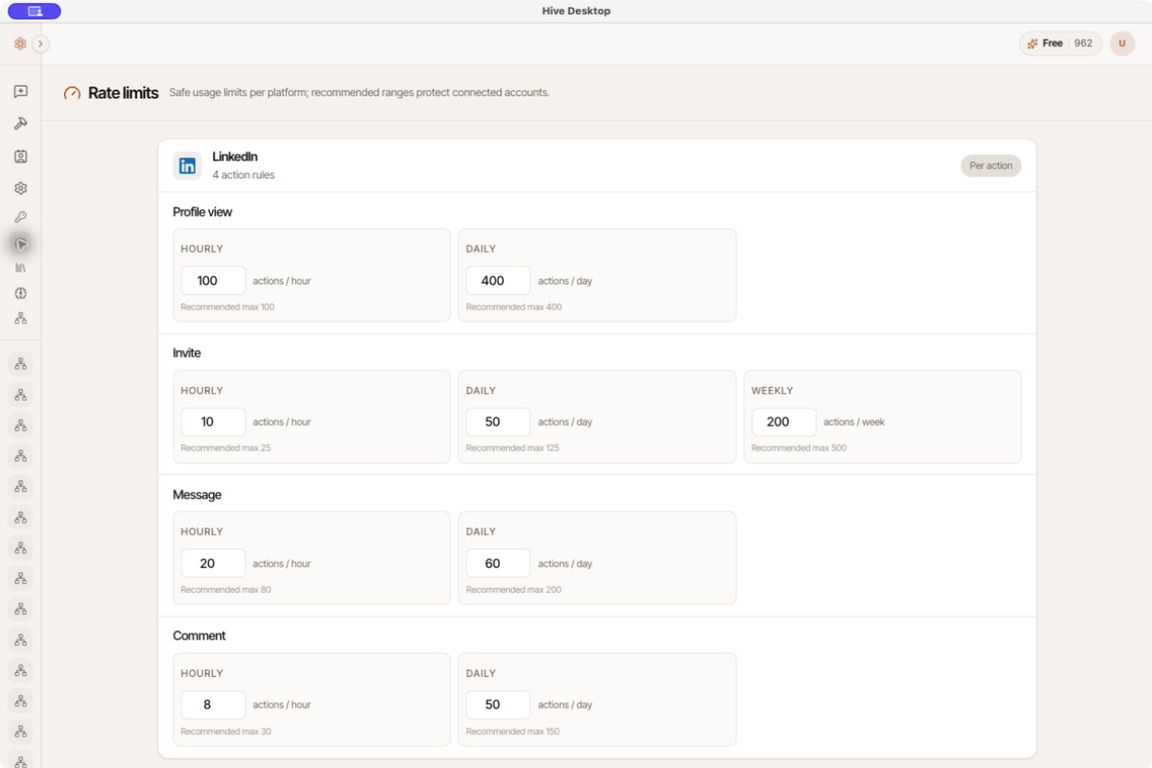
Task: Edit Profile view hourly limit field 100
Action: point(213,280)
